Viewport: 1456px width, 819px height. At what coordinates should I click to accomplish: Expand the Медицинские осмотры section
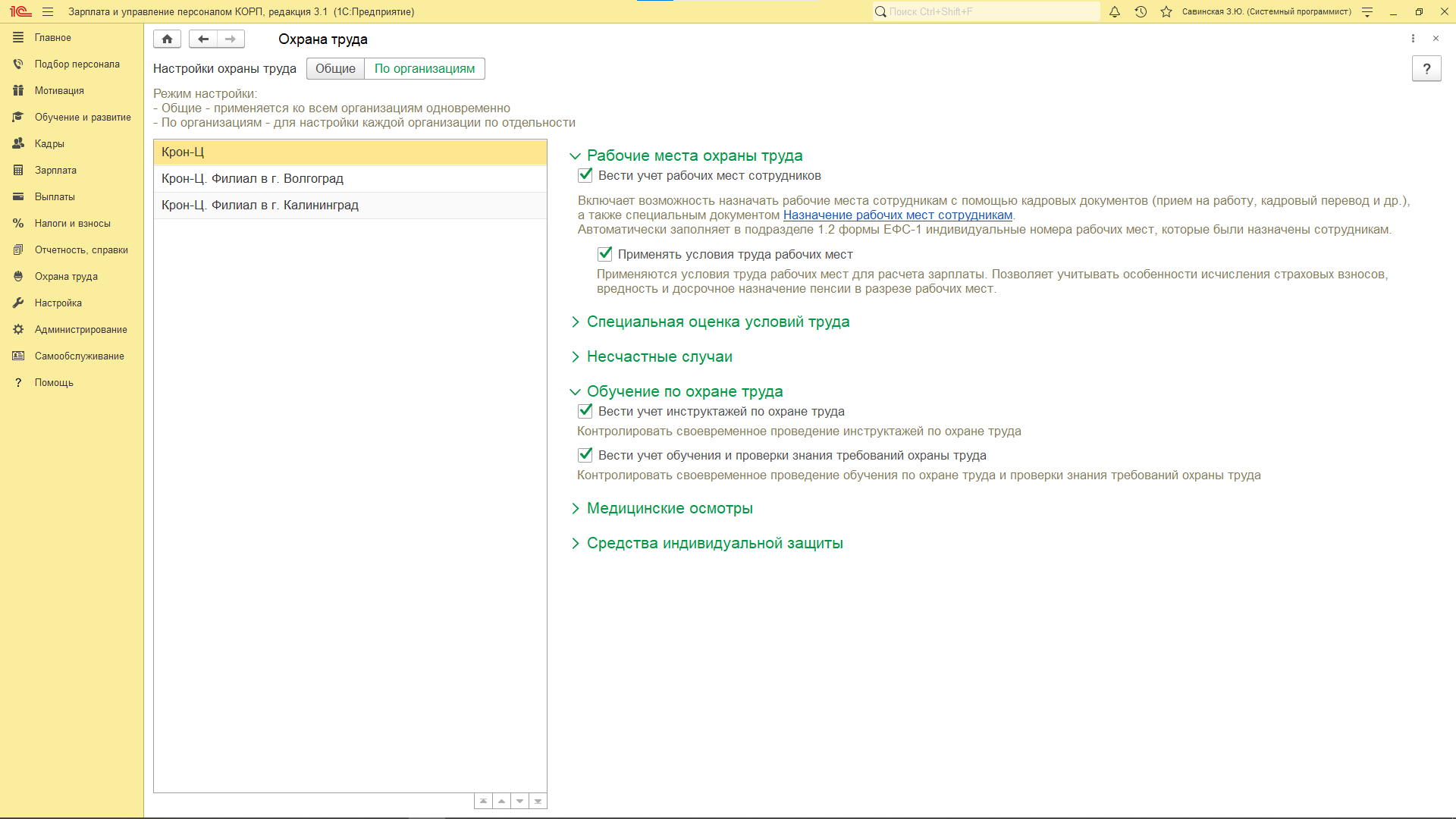click(x=669, y=508)
